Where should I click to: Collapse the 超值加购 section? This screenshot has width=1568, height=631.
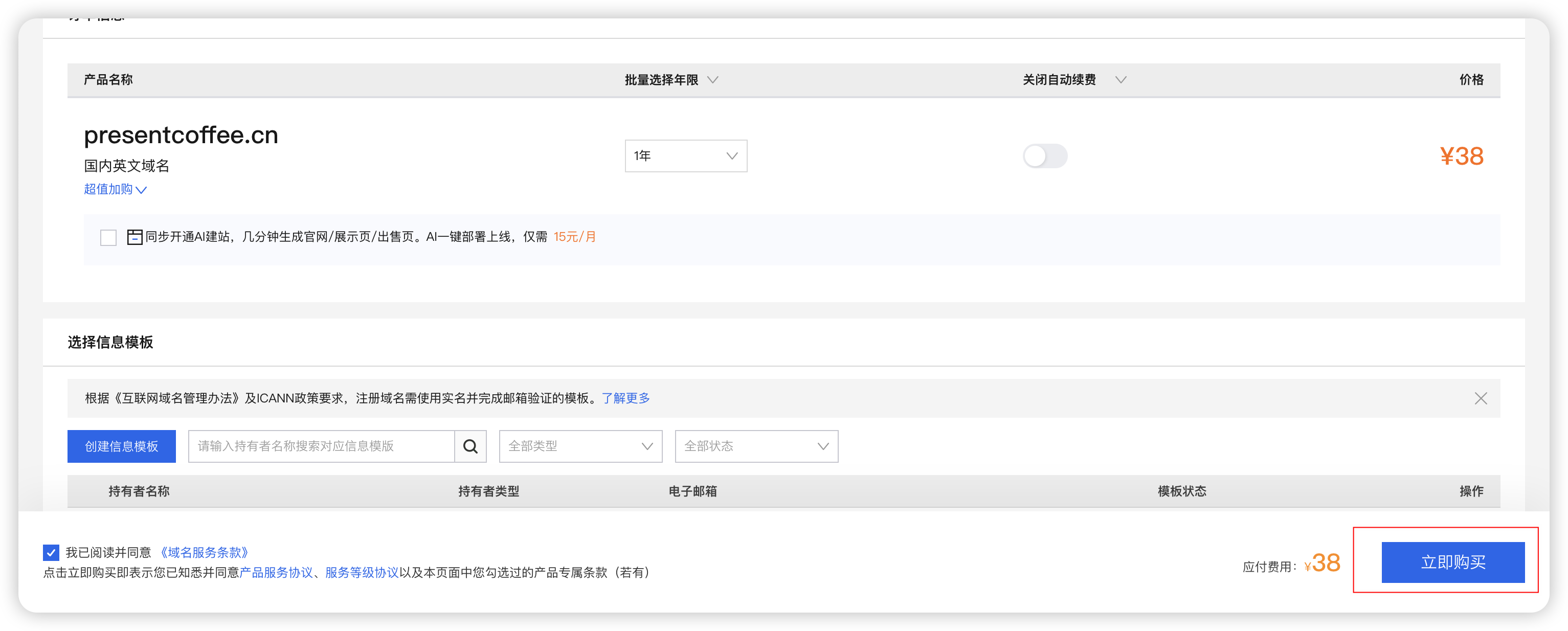point(115,189)
